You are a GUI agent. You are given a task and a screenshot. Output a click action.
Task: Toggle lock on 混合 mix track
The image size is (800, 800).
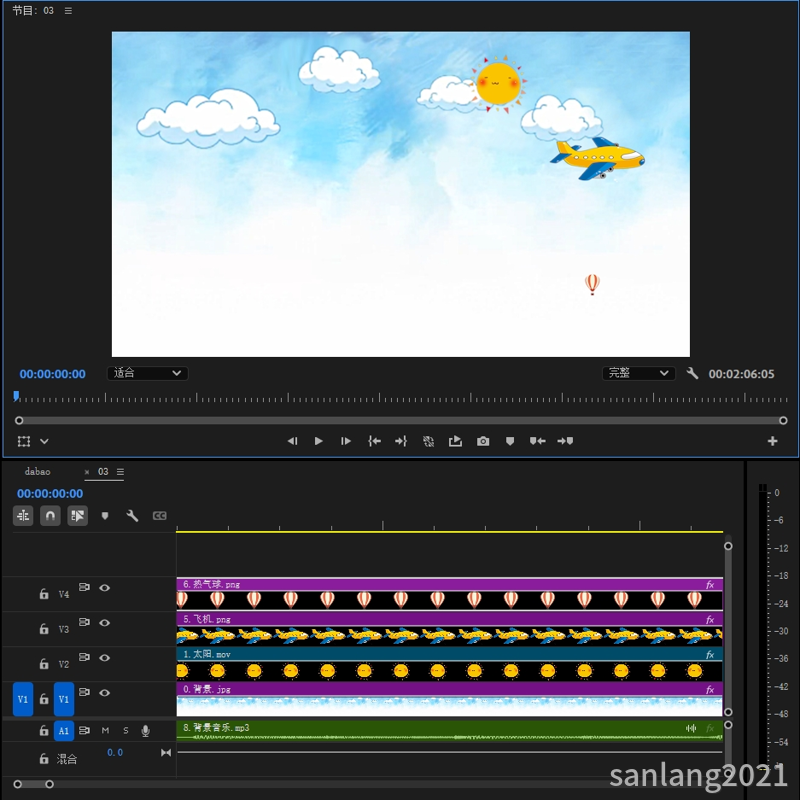click(44, 759)
